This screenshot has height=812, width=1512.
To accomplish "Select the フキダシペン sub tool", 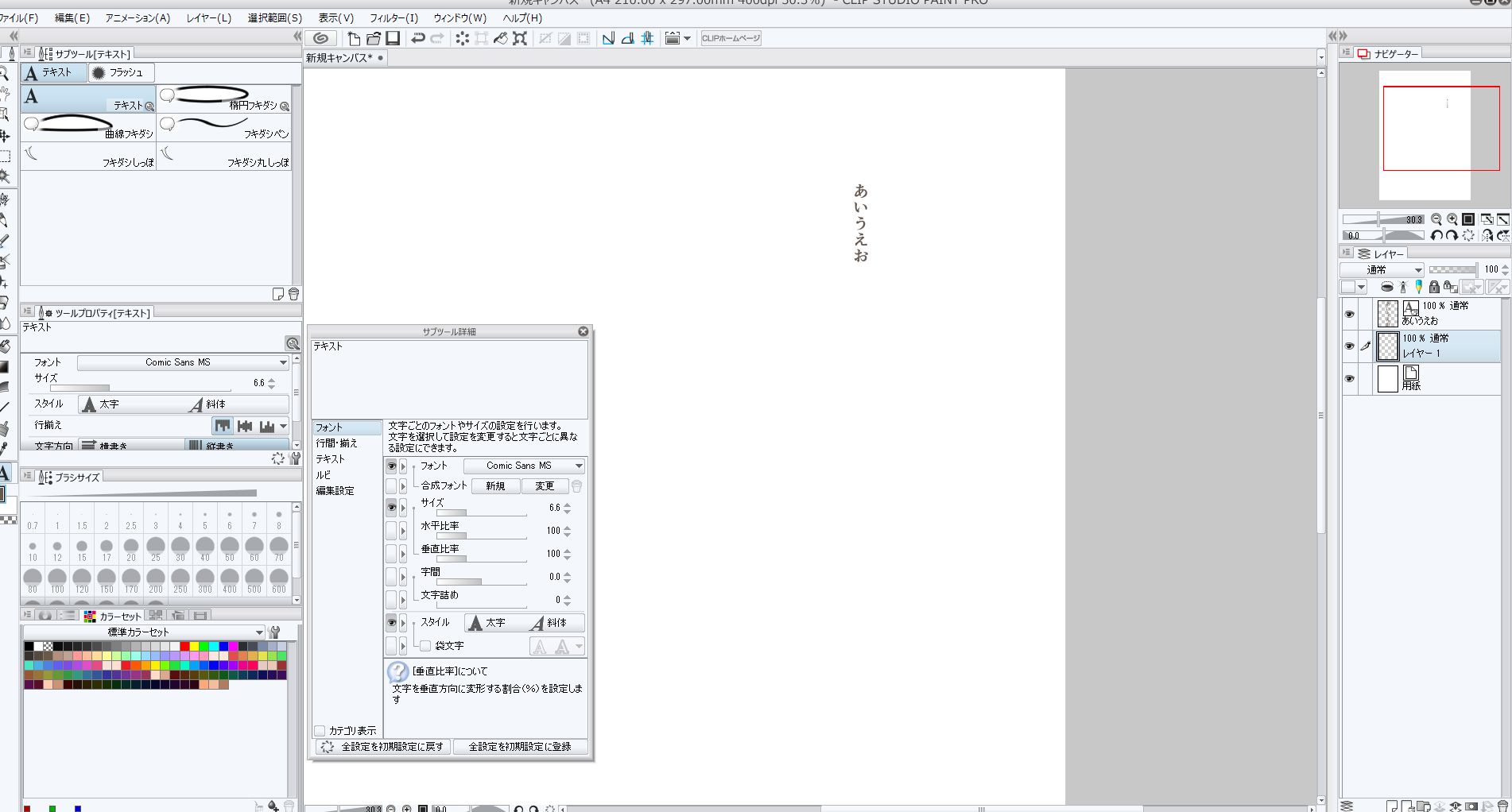I will [224, 127].
